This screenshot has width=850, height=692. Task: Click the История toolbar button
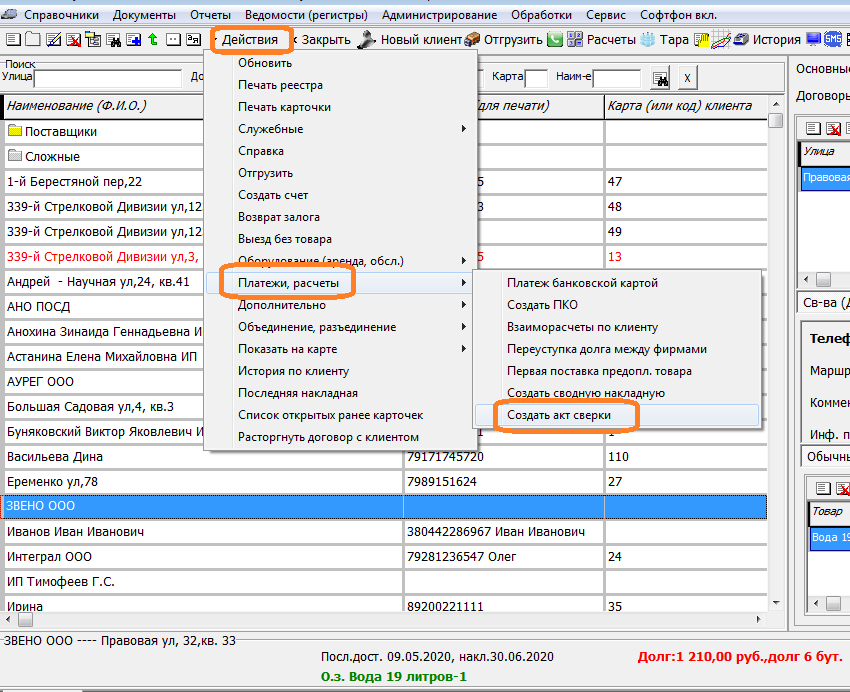point(776,40)
